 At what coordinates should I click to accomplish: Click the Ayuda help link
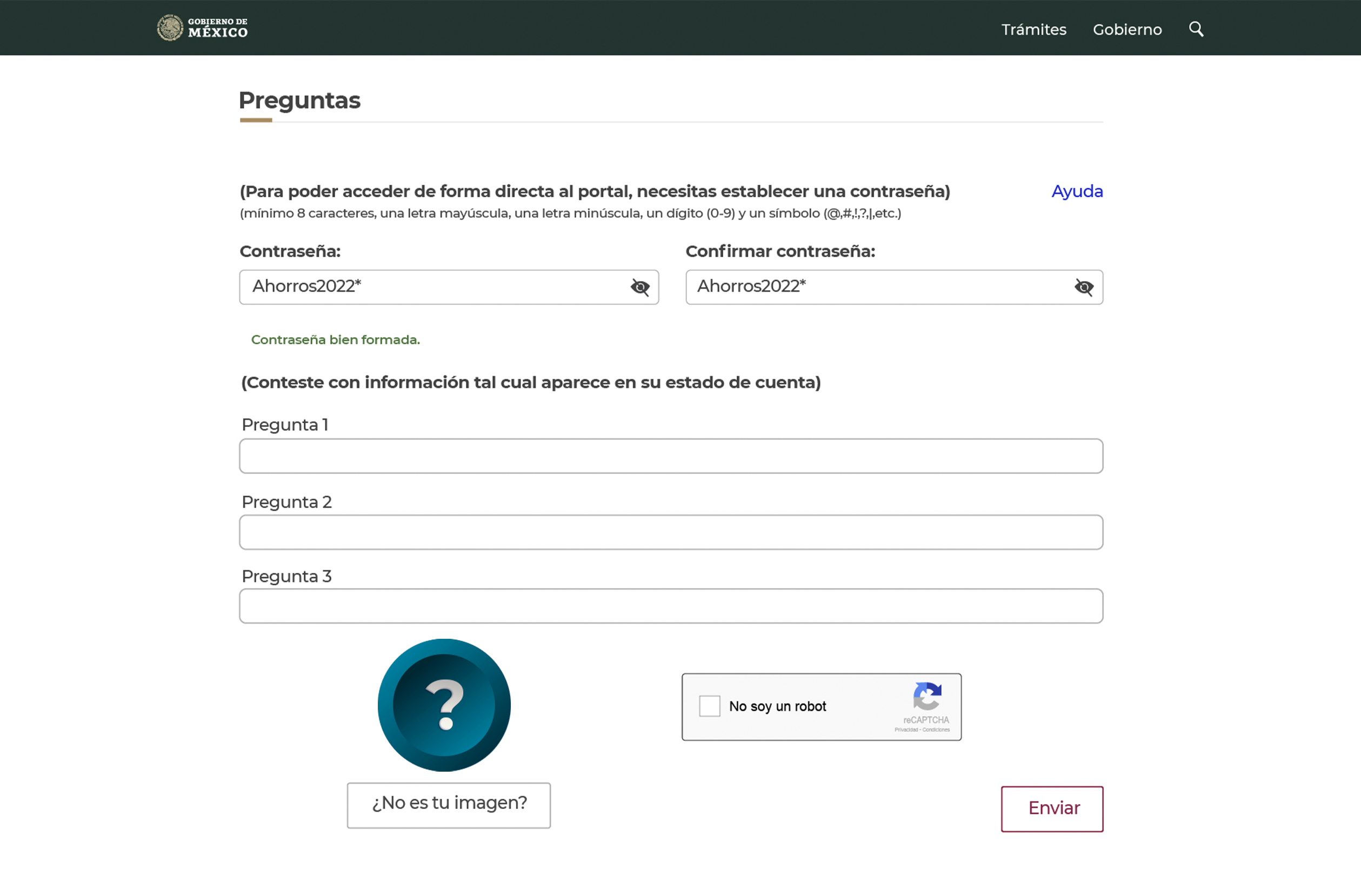click(1076, 191)
